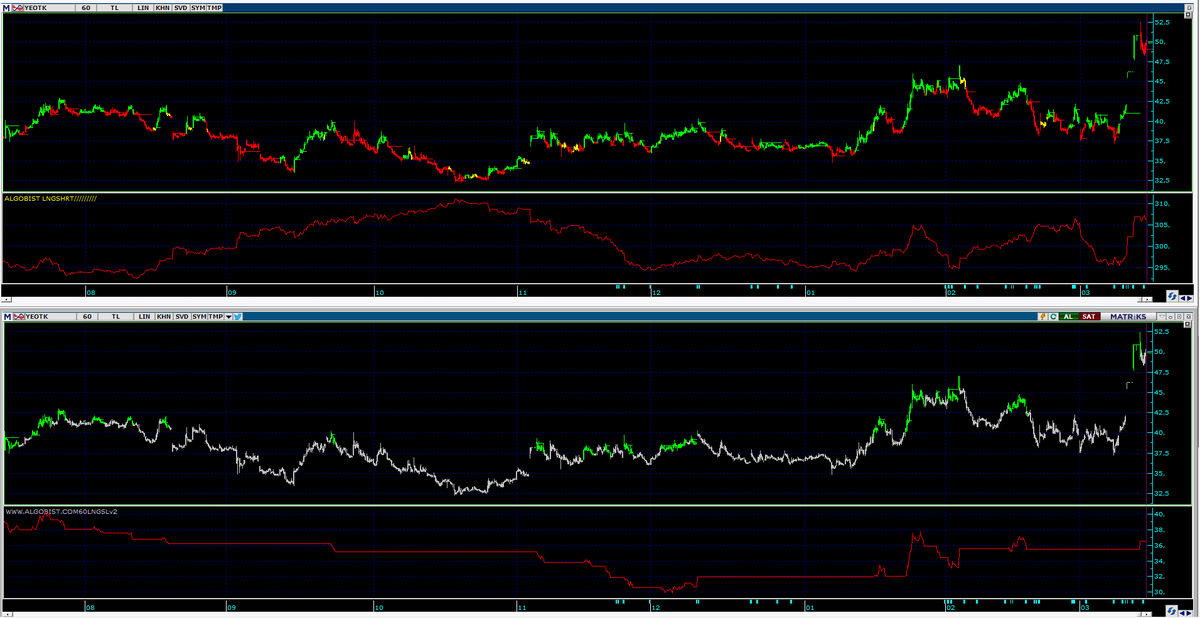Image resolution: width=1200 pixels, height=618 pixels.
Task: Click TMP template button in bottom chart toolbar
Action: (215, 316)
